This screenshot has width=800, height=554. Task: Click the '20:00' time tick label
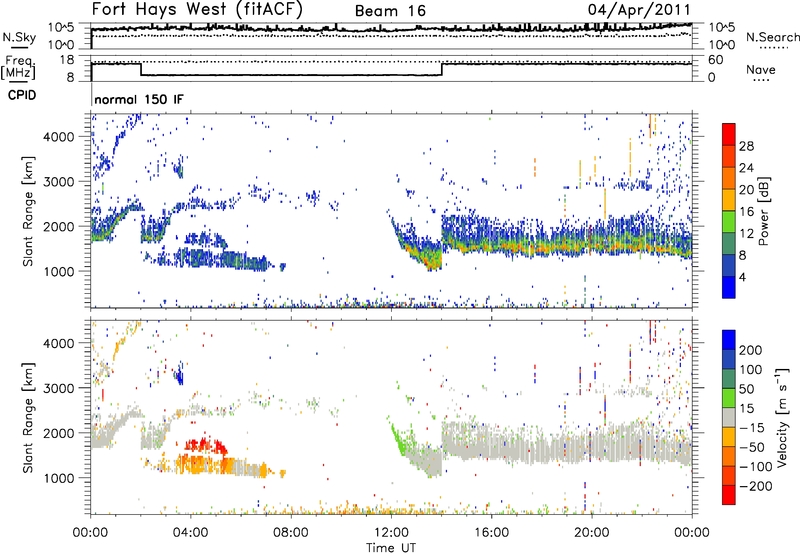pyautogui.click(x=591, y=533)
